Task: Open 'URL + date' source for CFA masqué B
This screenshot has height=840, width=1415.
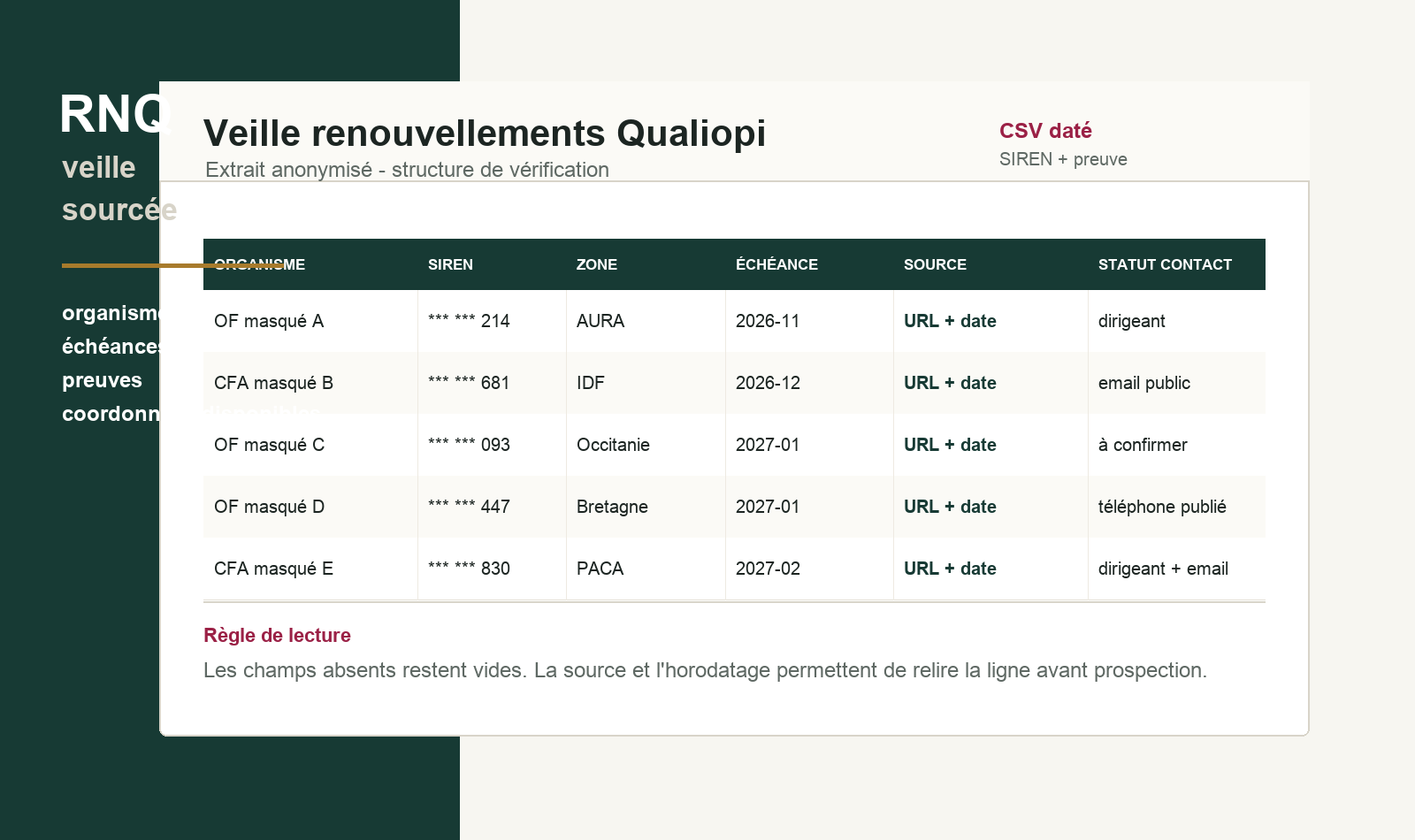Action: tap(950, 383)
